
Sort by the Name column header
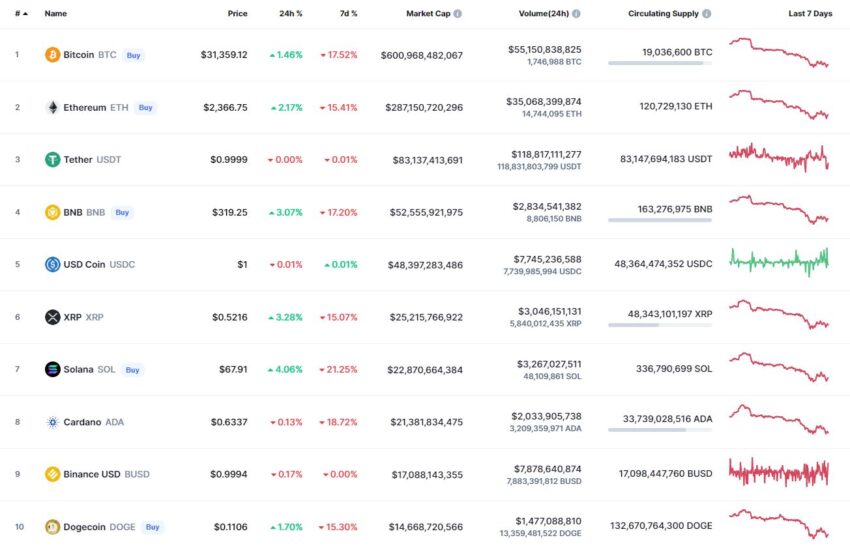pos(56,14)
